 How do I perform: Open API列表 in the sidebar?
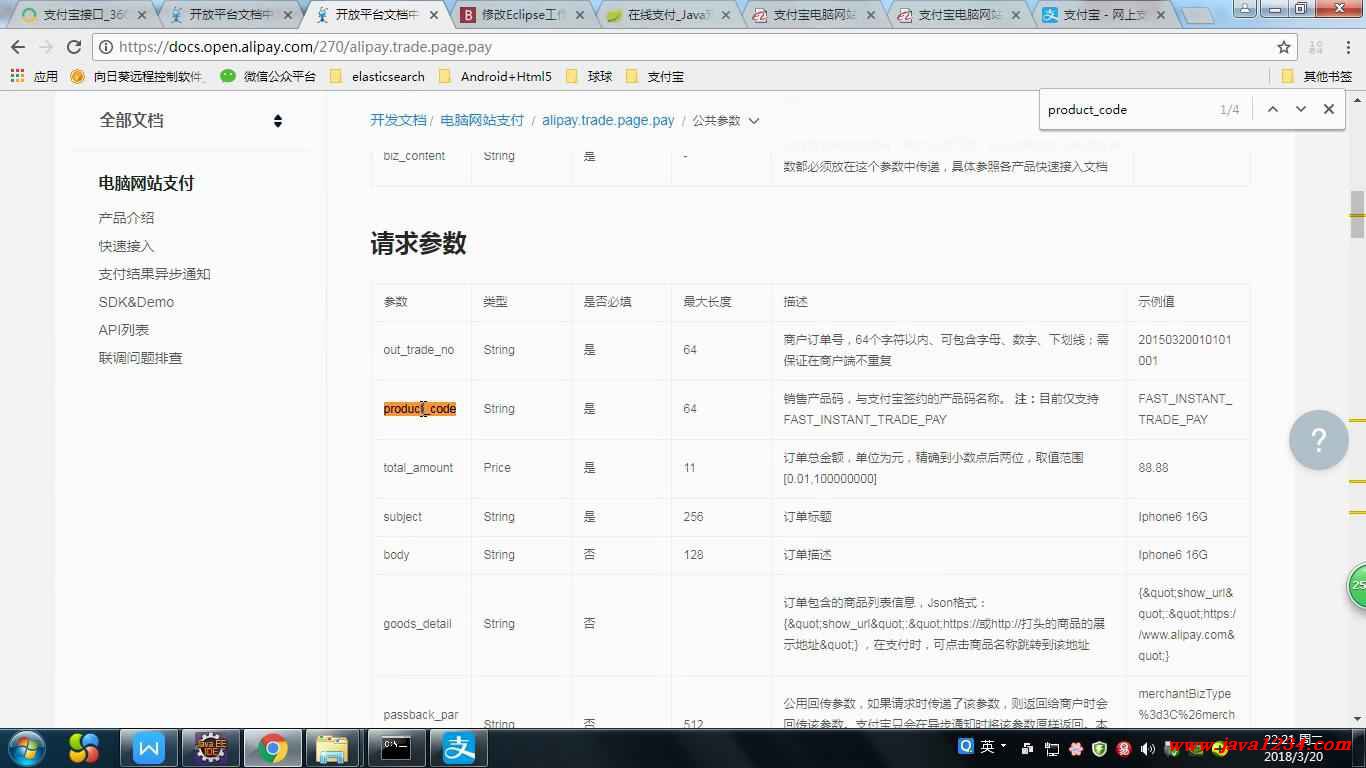click(x=124, y=330)
